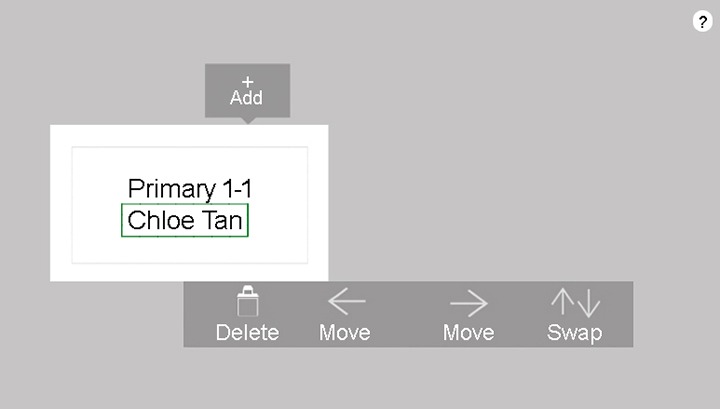This screenshot has height=409, width=720.
Task: Click the right arrow Move icon
Action: (468, 302)
